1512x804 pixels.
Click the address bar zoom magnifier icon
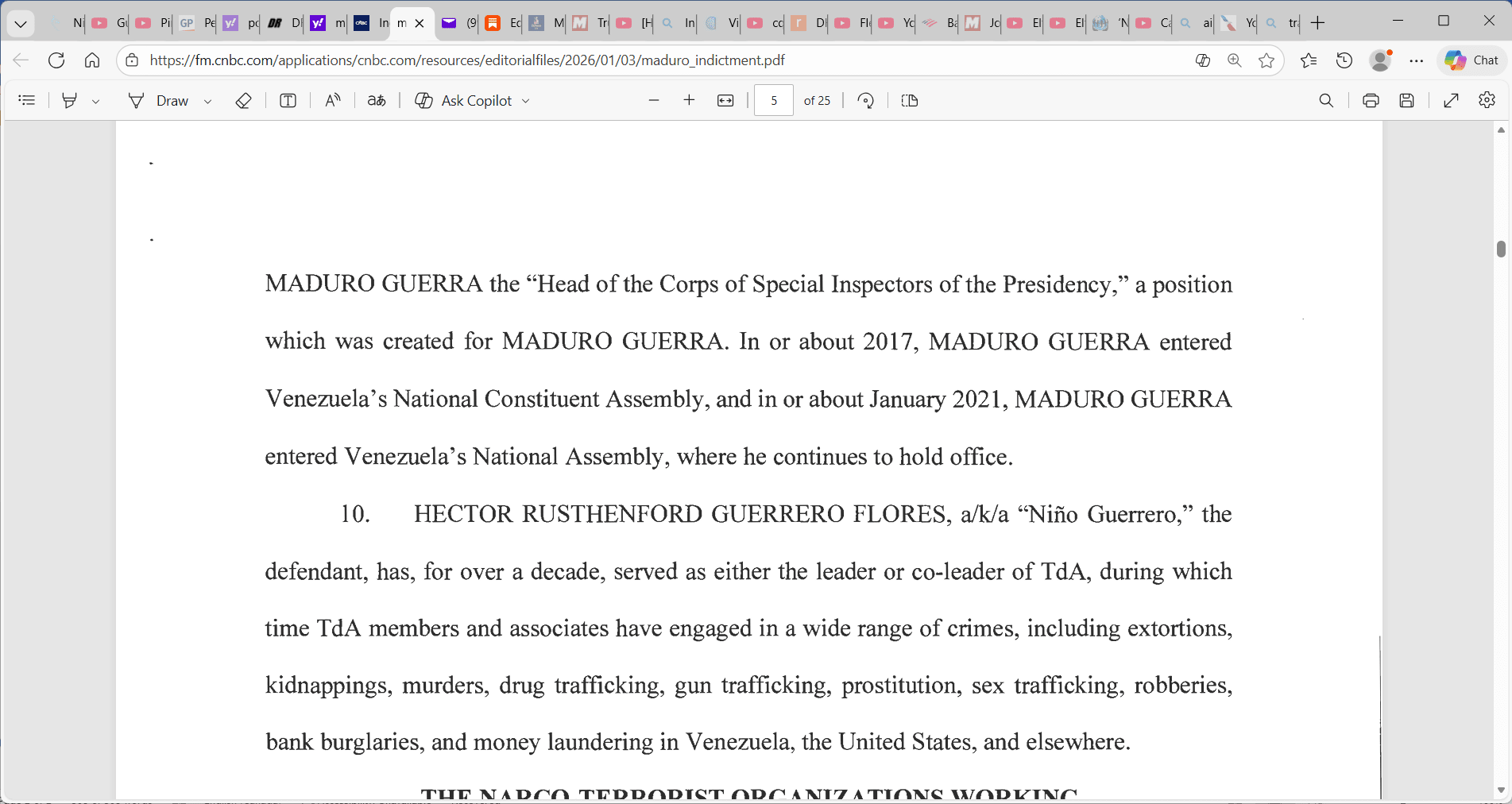[1235, 60]
